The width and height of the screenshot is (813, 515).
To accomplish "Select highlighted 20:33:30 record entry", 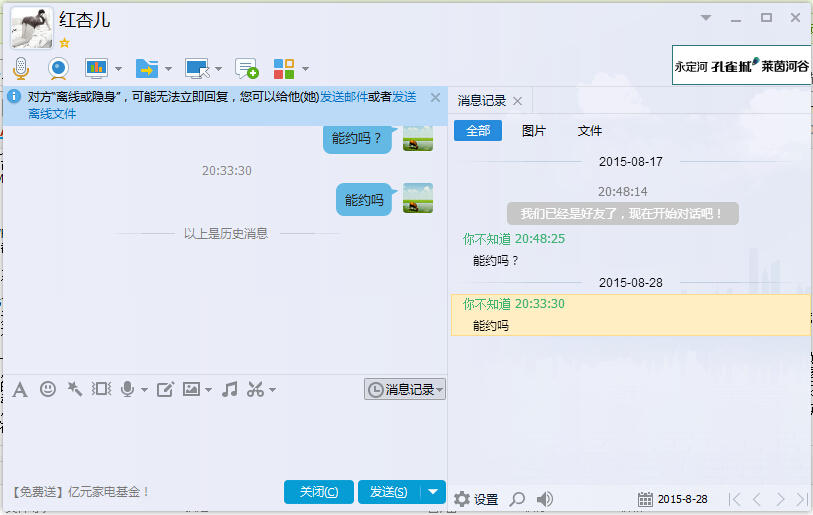I will pos(630,315).
